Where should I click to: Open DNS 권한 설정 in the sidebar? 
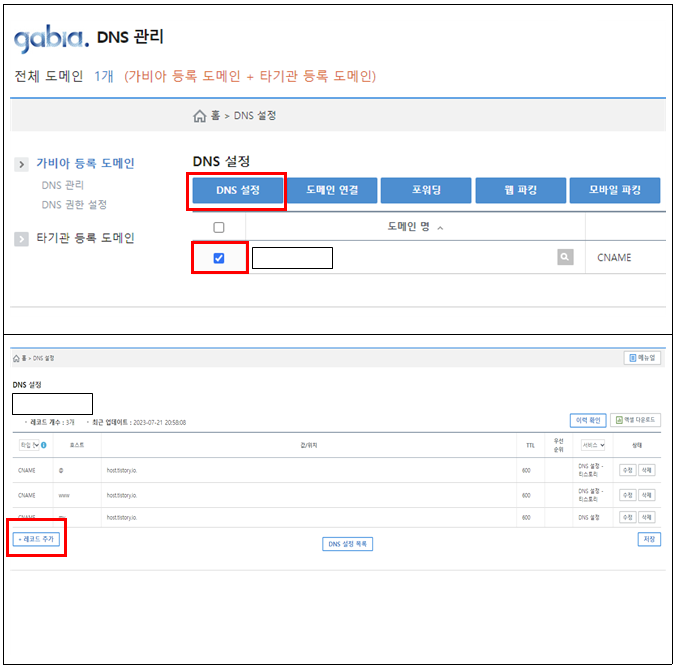pos(74,205)
